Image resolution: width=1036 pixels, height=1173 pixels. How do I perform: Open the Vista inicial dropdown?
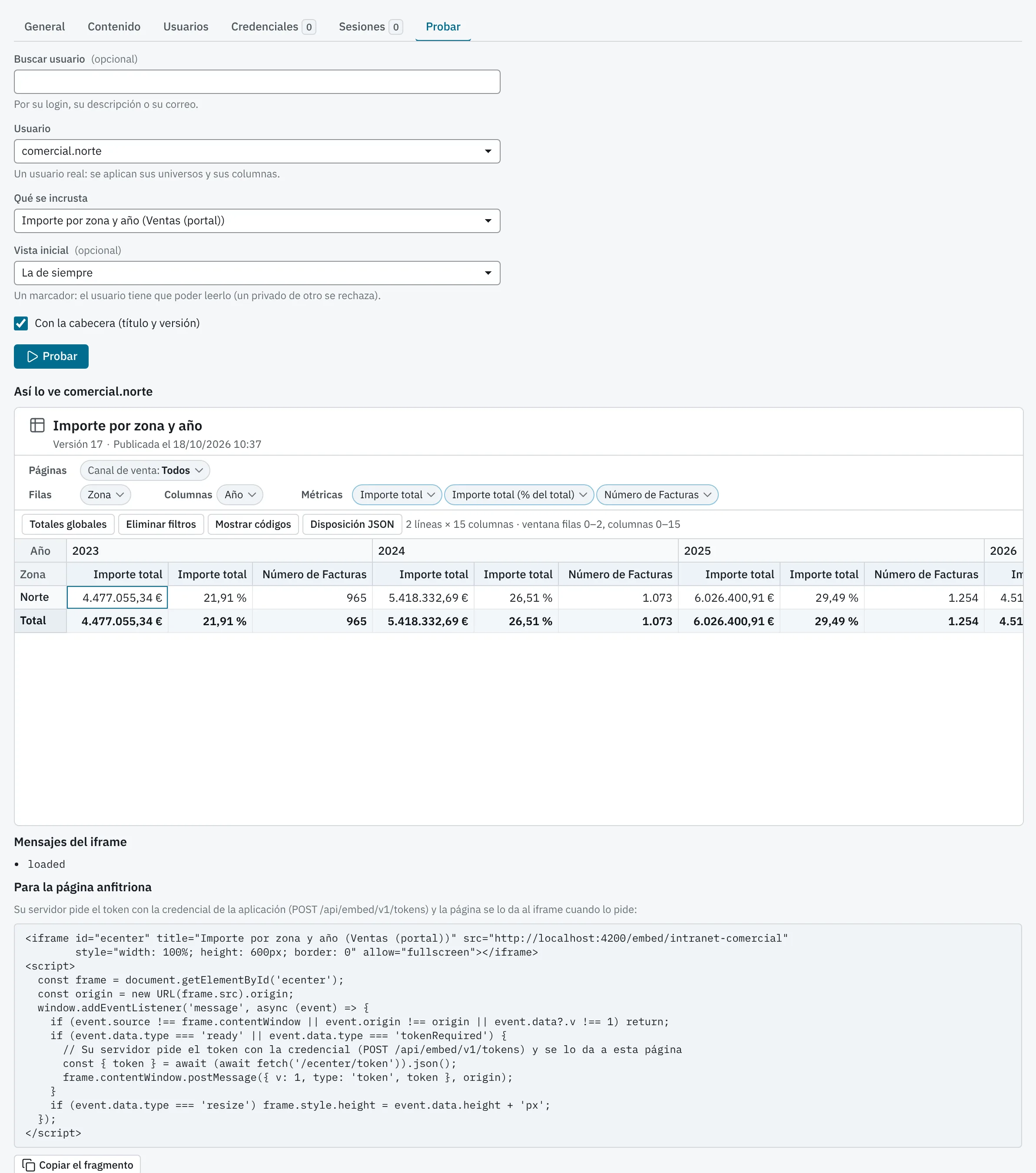tap(257, 273)
